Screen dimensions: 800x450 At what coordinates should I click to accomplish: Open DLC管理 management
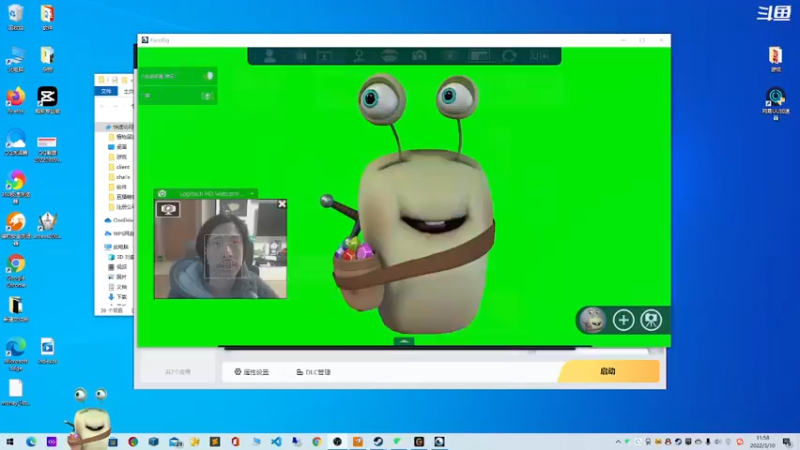[314, 372]
